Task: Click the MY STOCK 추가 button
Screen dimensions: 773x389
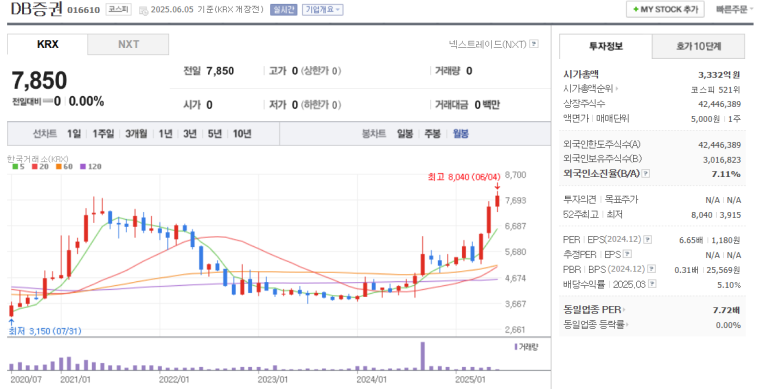Action: point(665,9)
